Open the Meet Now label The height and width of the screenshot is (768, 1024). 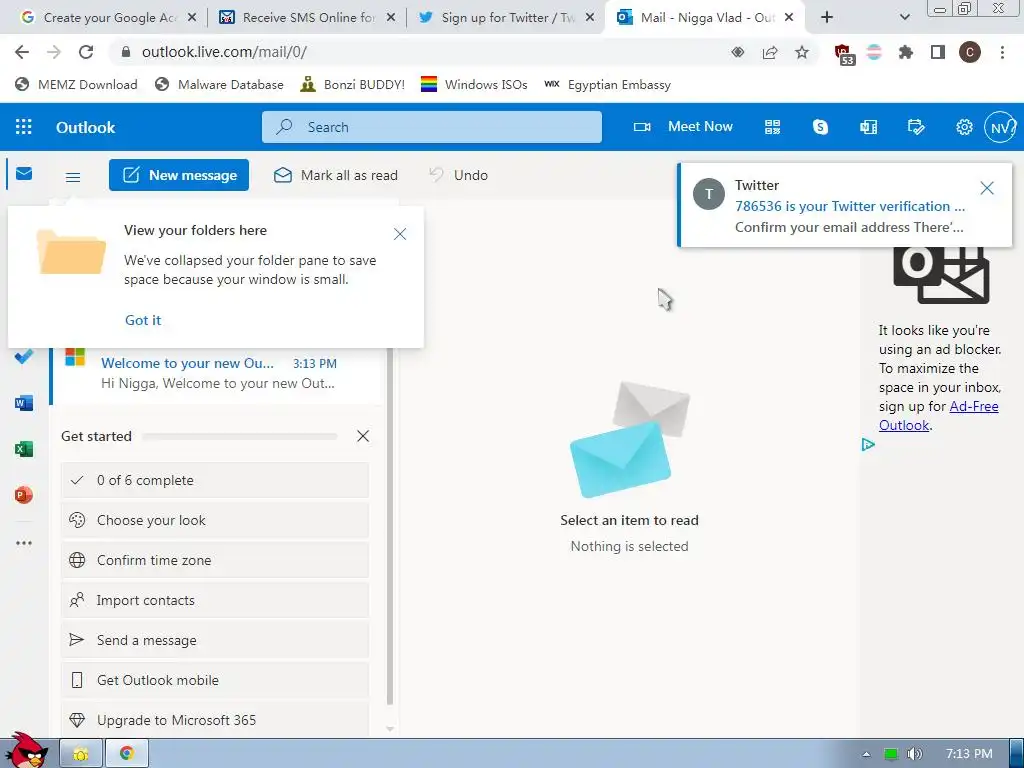coord(700,127)
